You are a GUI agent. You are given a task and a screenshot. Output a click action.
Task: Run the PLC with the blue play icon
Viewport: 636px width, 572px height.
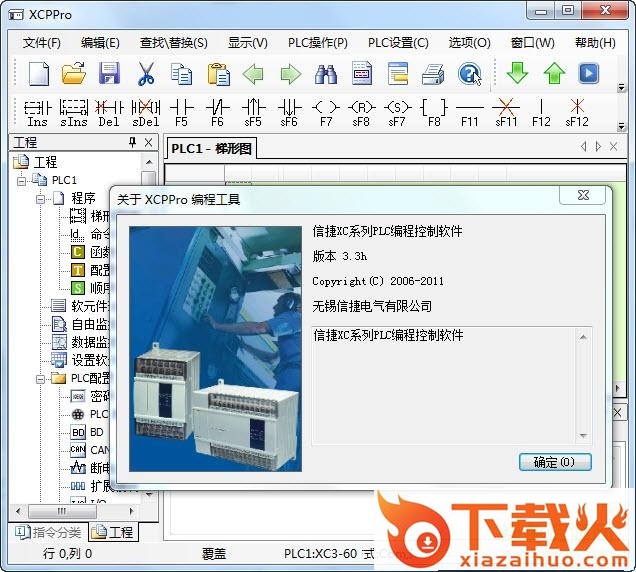589,73
